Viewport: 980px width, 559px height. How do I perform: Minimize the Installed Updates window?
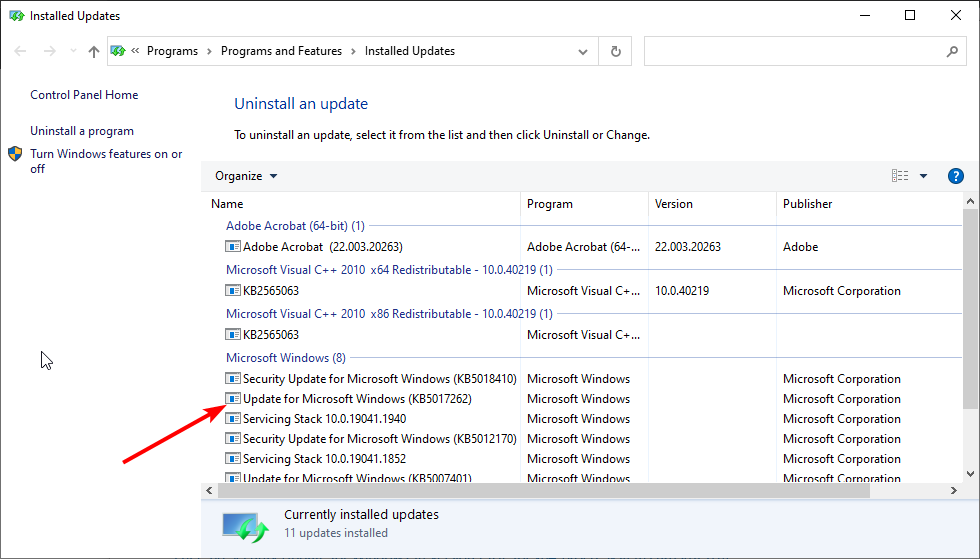(865, 16)
